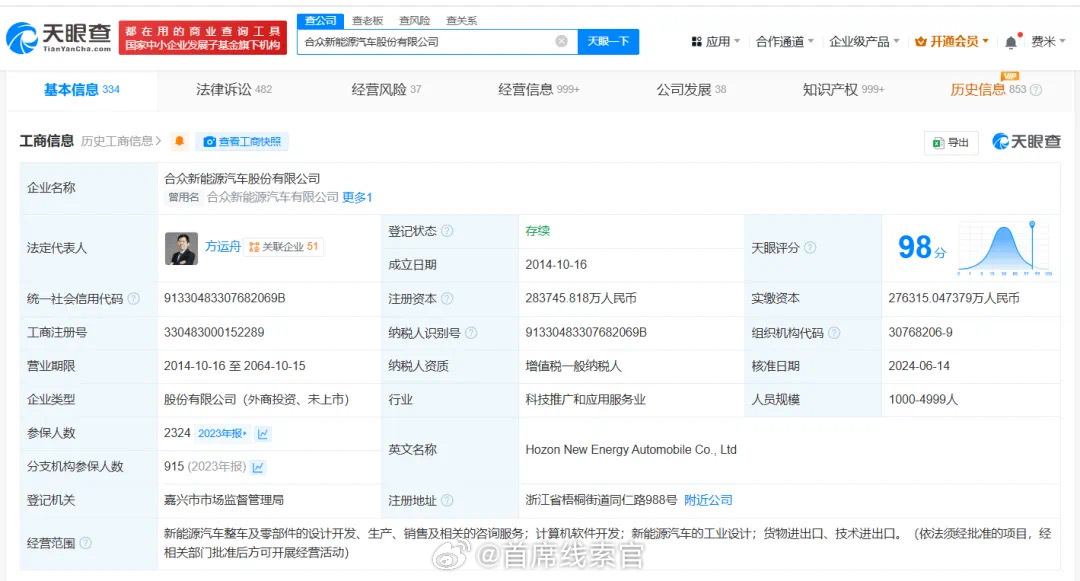
Task: Clear the search box with the X icon
Action: point(561,41)
